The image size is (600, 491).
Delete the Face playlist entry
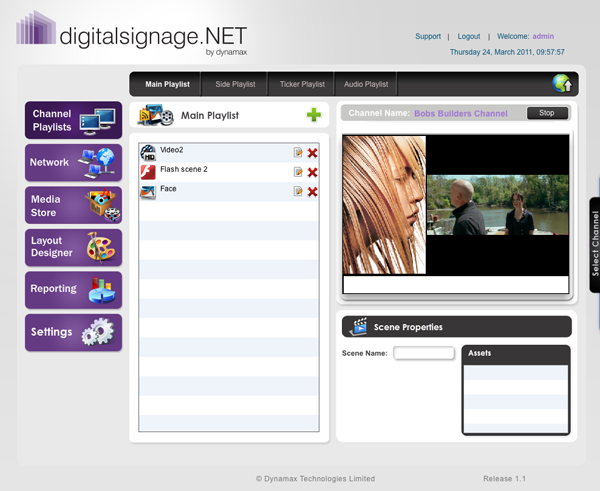coord(312,191)
